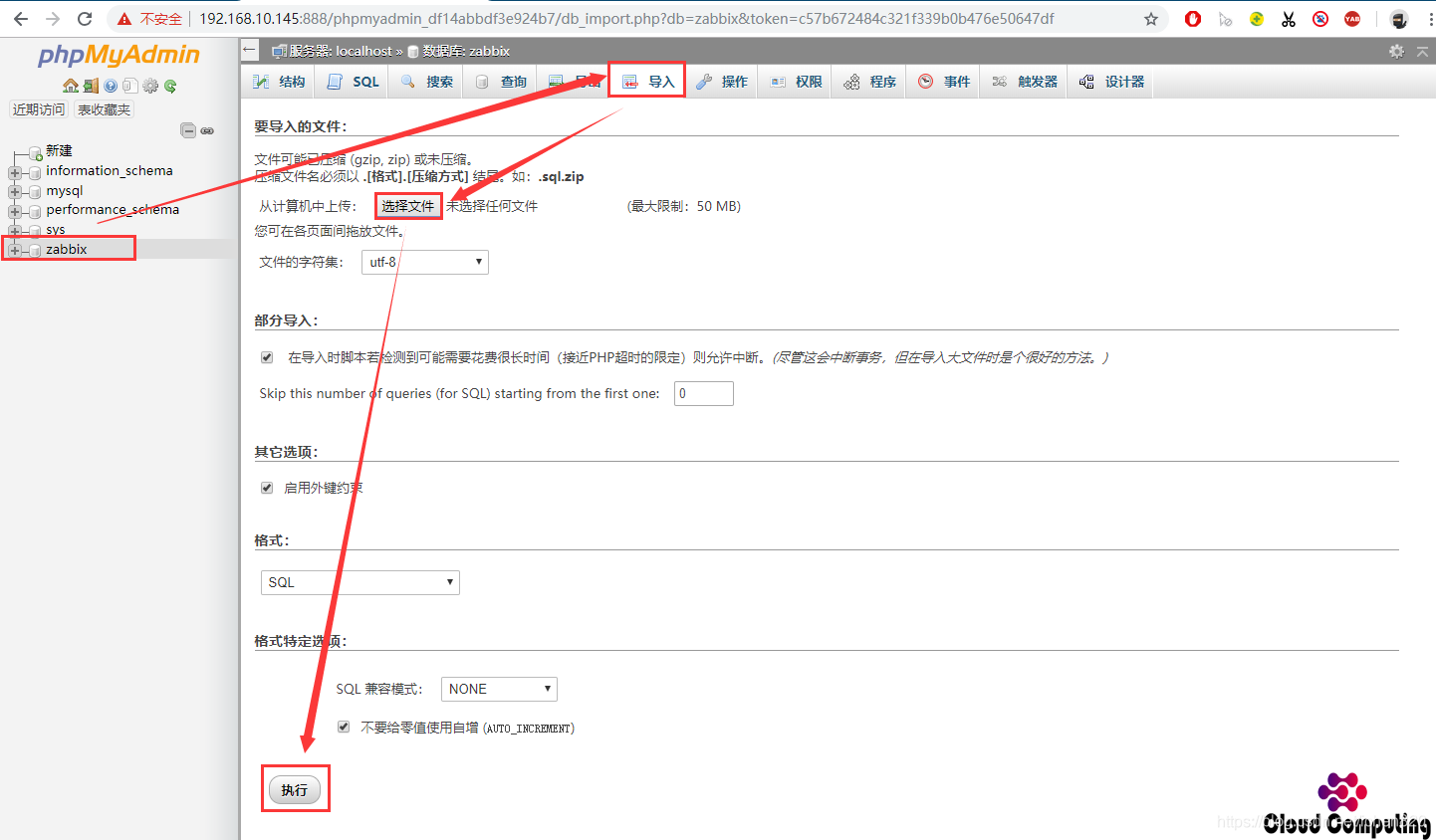This screenshot has width=1436, height=840.
Task: Click the scissors extension icon
Action: 1289,19
